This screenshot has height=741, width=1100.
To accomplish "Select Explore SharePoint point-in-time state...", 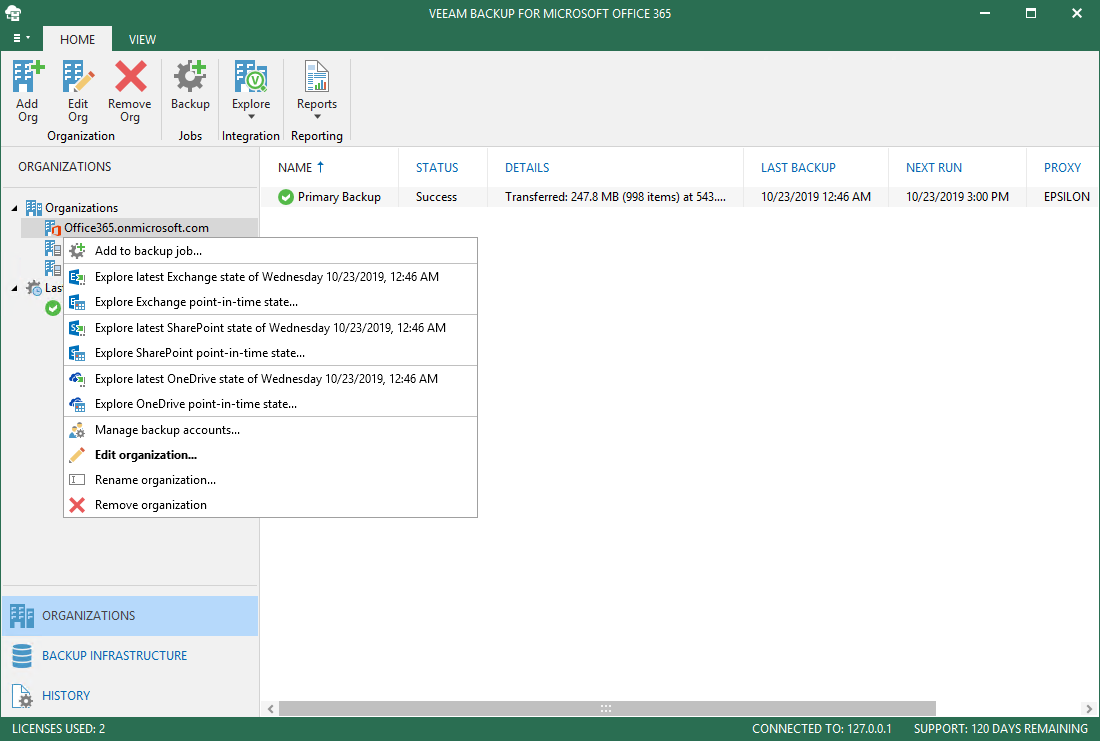I will pyautogui.click(x=271, y=353).
